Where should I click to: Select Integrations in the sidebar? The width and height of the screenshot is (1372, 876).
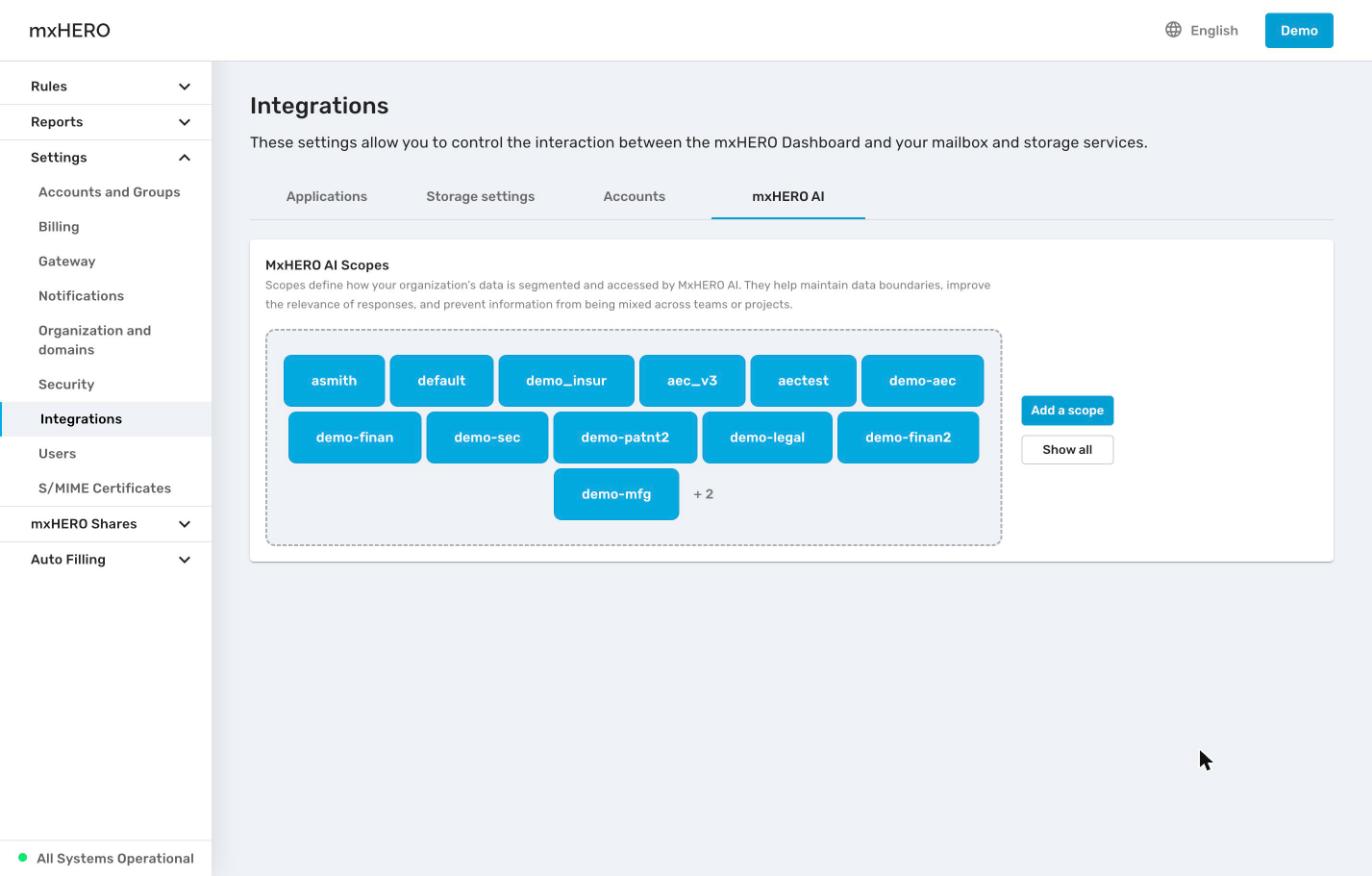coord(106,419)
